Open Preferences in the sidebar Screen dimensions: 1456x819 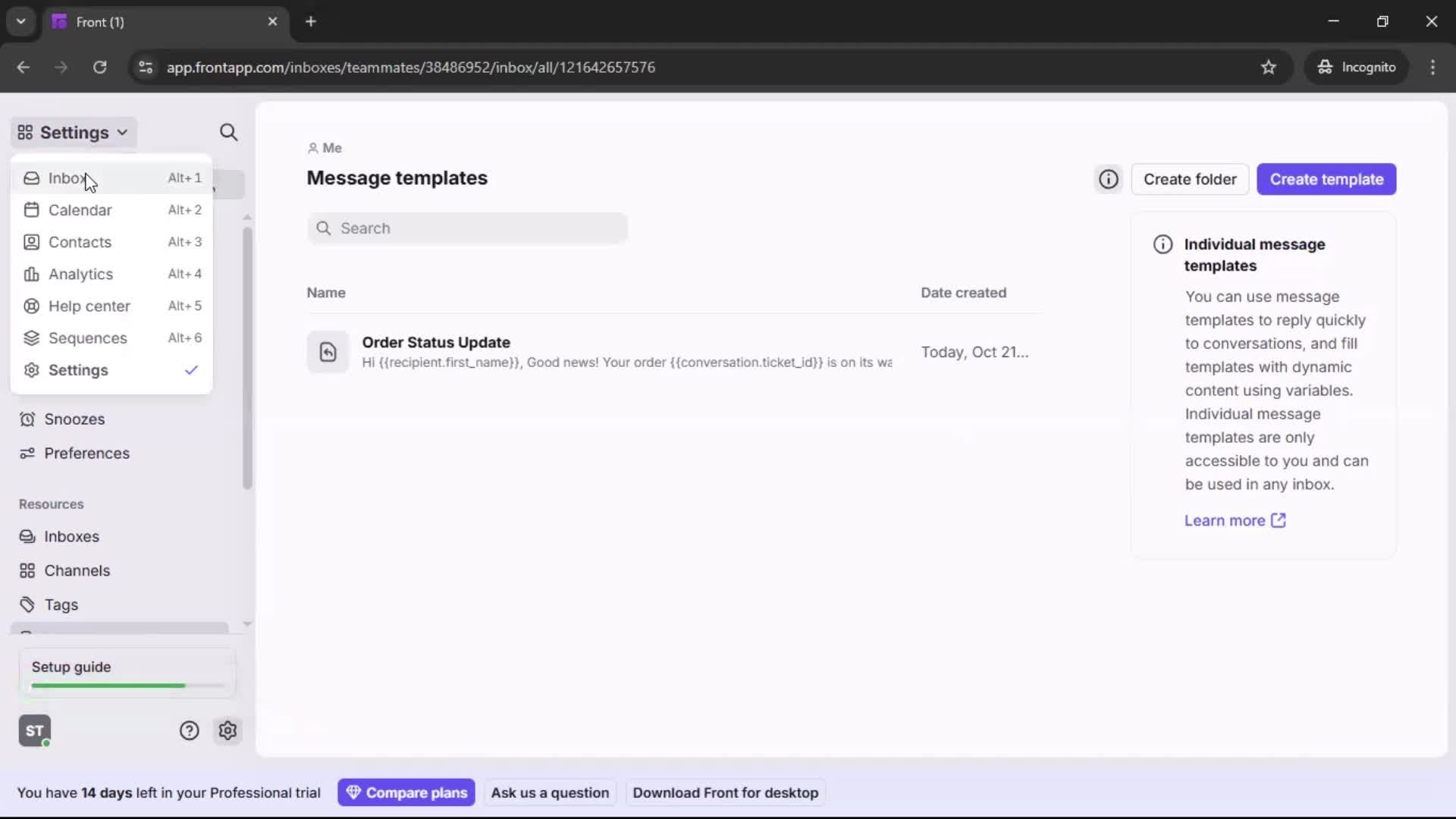click(86, 453)
